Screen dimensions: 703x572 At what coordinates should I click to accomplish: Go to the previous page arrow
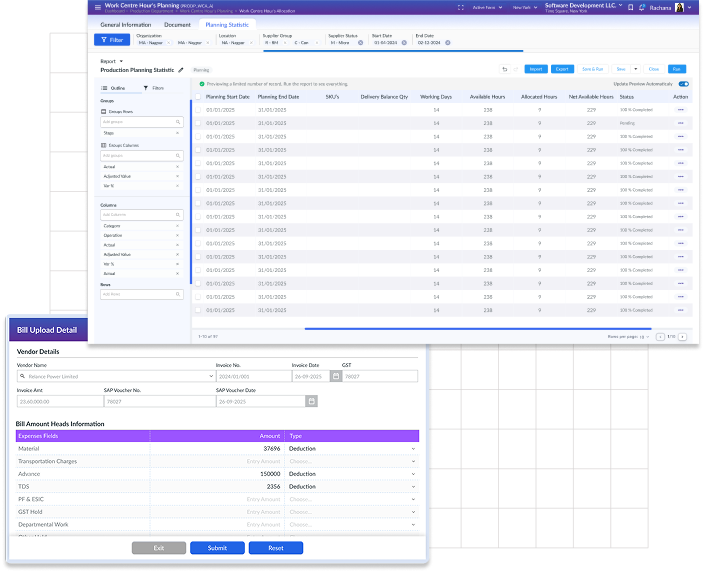660,337
